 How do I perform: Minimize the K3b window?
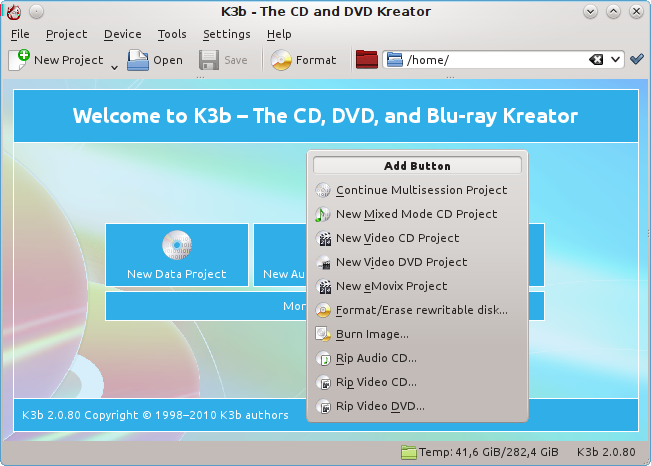[590, 12]
